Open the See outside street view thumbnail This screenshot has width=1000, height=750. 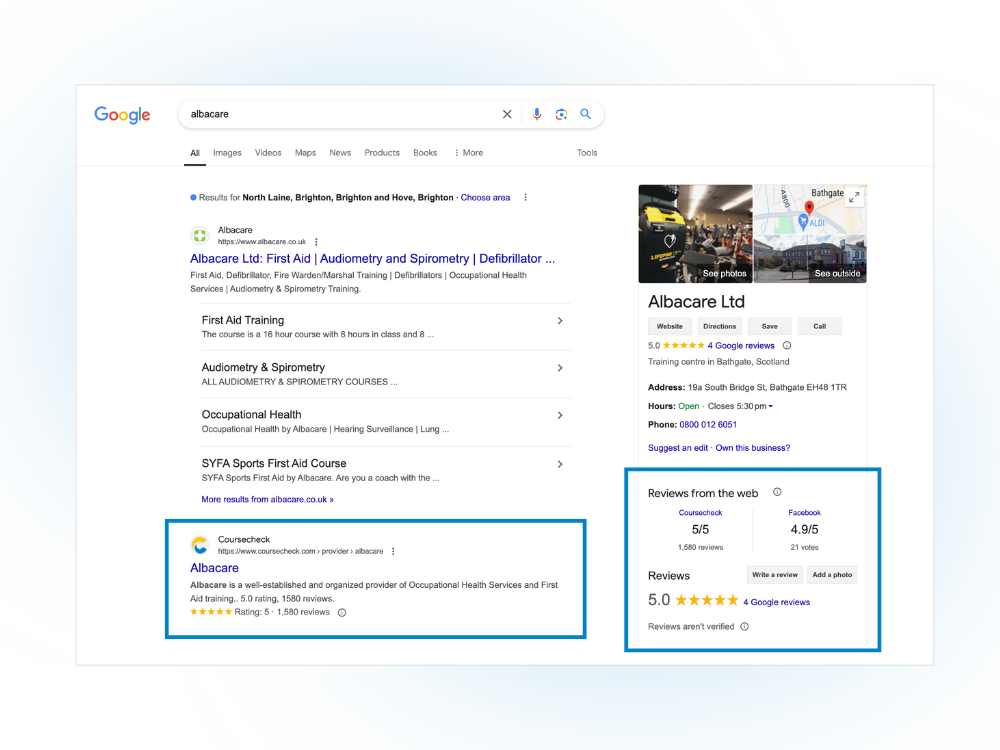(x=810, y=260)
